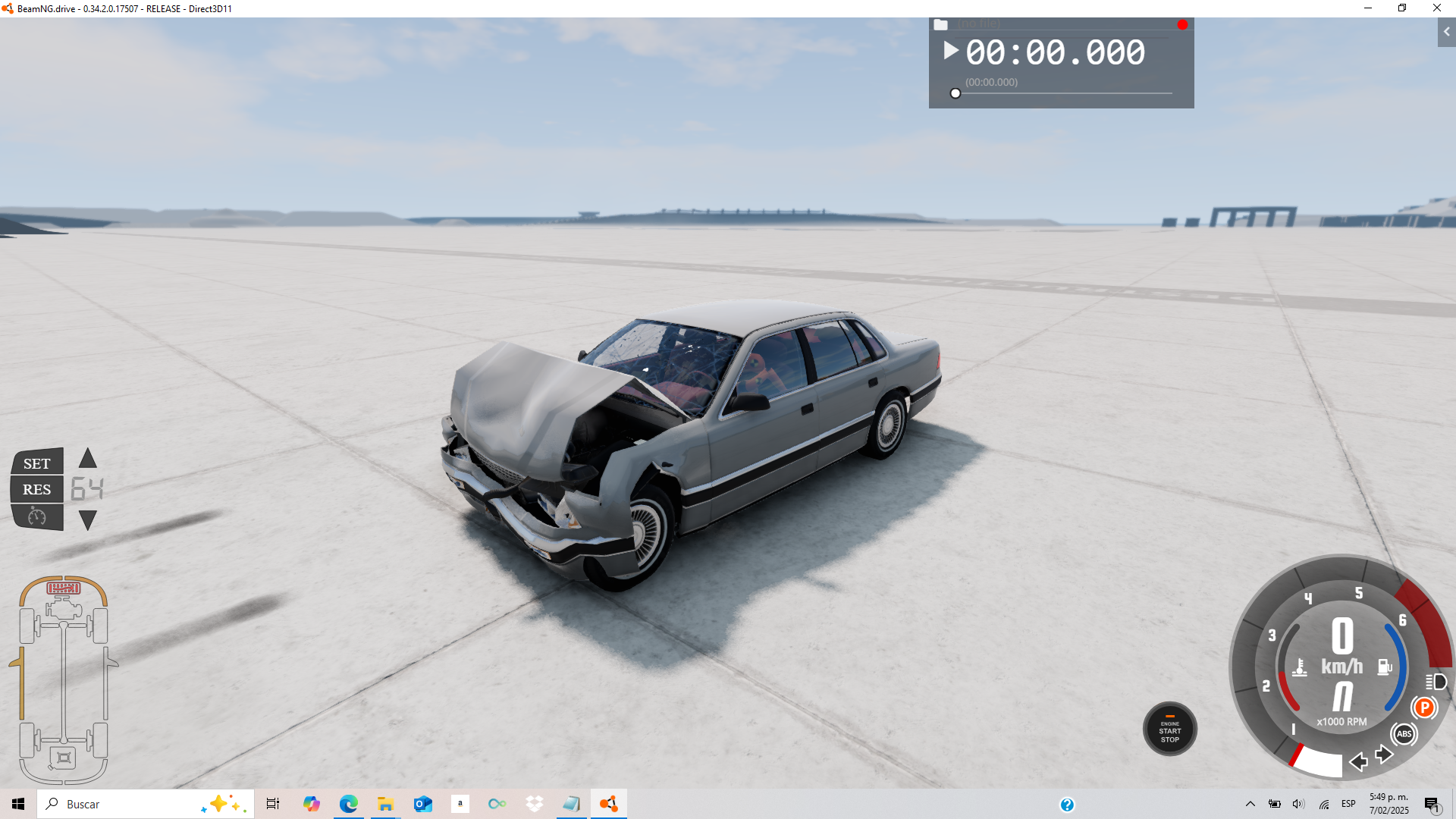
Task: Expand side panel chevron at top right
Action: pos(1446,32)
